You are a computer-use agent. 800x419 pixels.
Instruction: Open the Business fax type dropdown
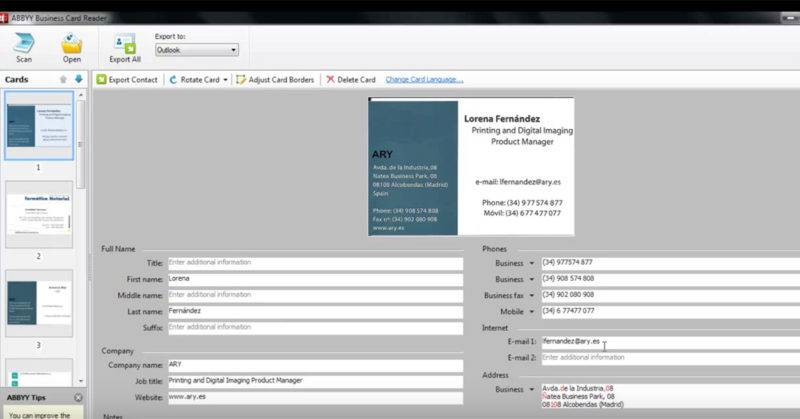pyautogui.click(x=531, y=295)
